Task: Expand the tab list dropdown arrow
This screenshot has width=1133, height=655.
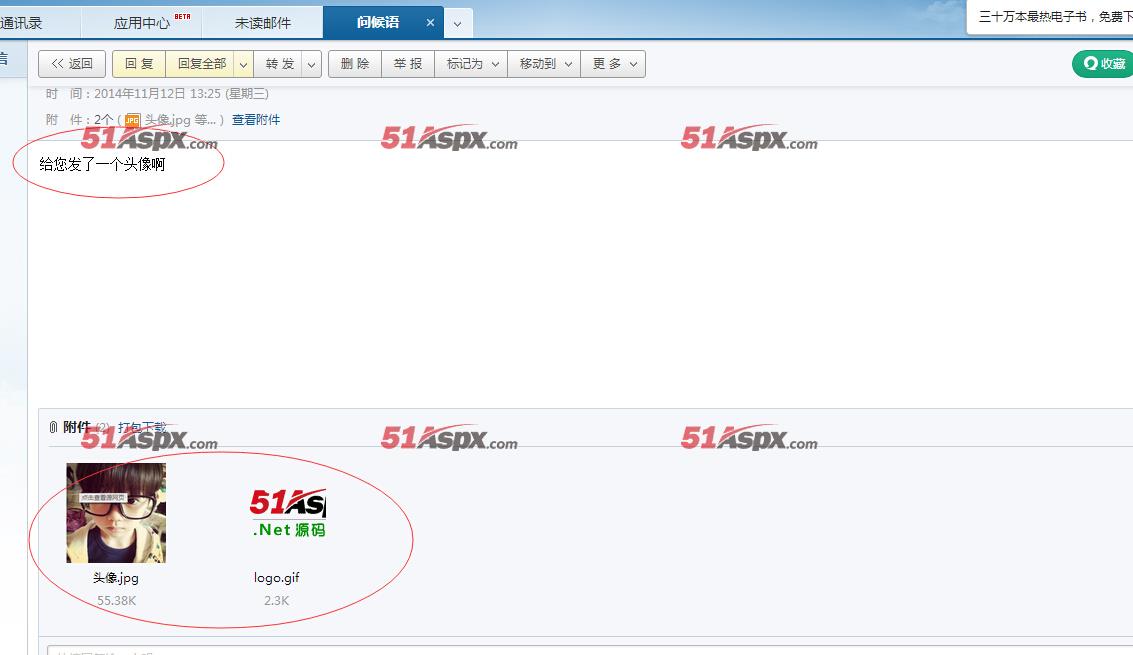Action: [457, 23]
